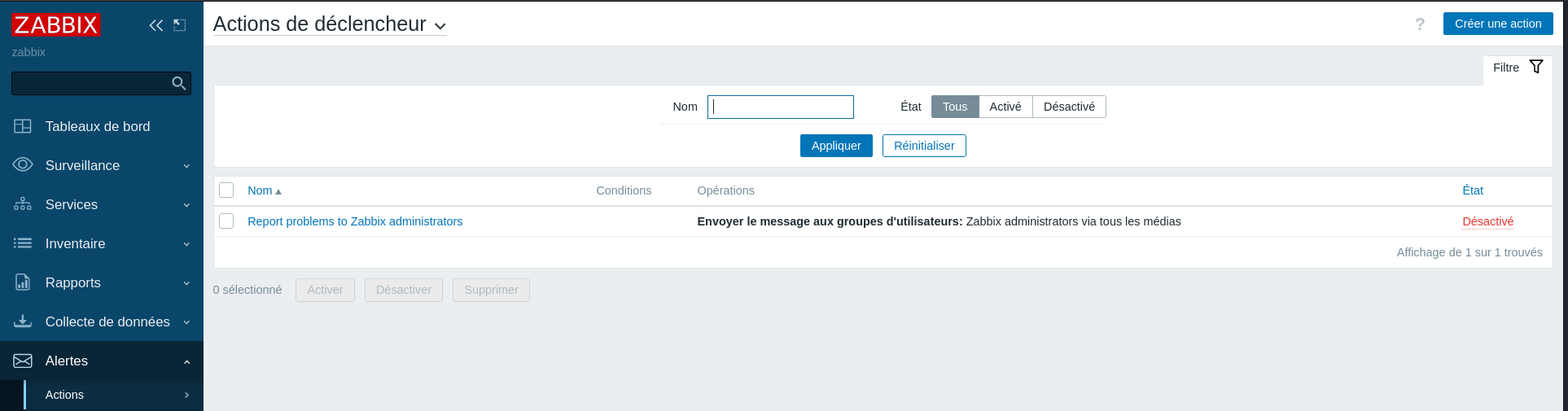Check the Report problems row checkbox
The height and width of the screenshot is (411, 1568).
coord(226,221)
